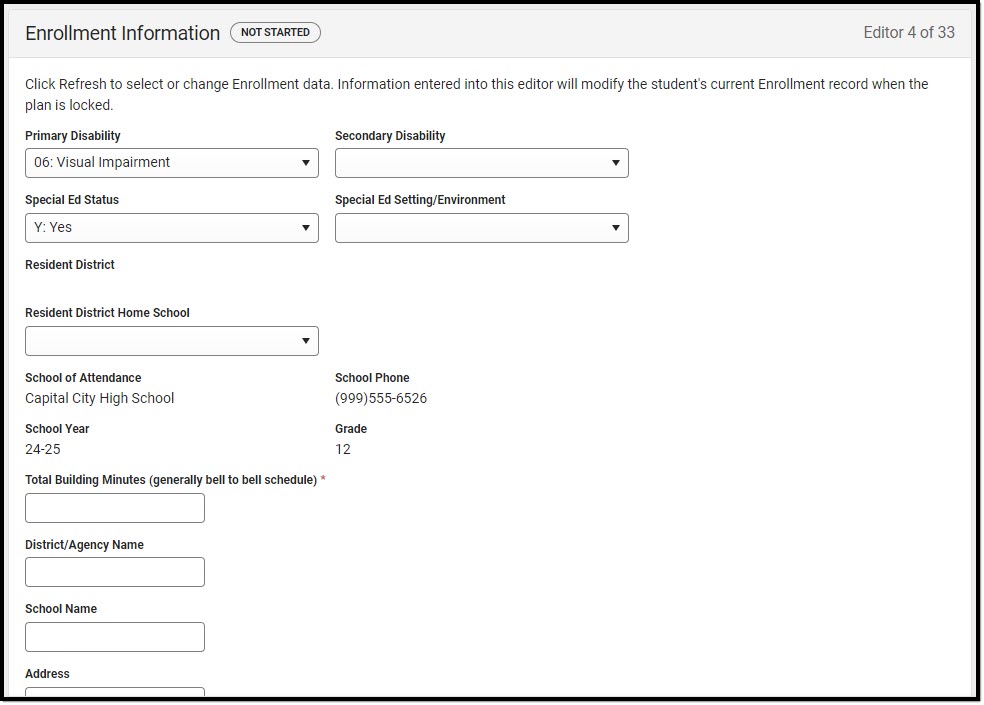Viewport: 984px width, 705px height.
Task: Expand the Special Ed Setting/Environment dropdown
Action: [x=481, y=228]
